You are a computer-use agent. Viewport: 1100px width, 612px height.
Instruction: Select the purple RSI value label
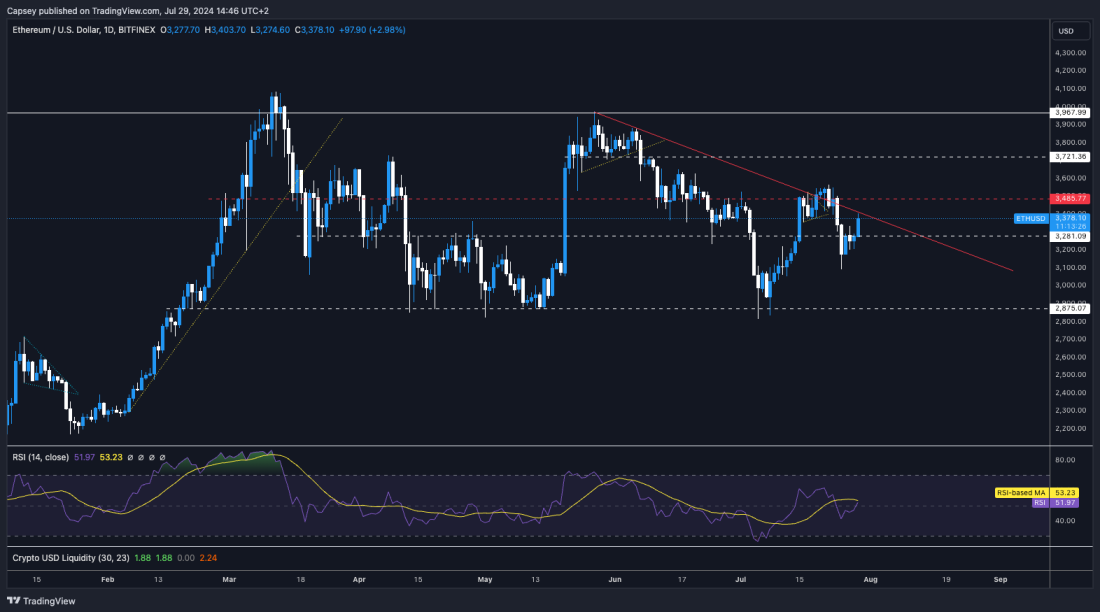coord(1039,503)
